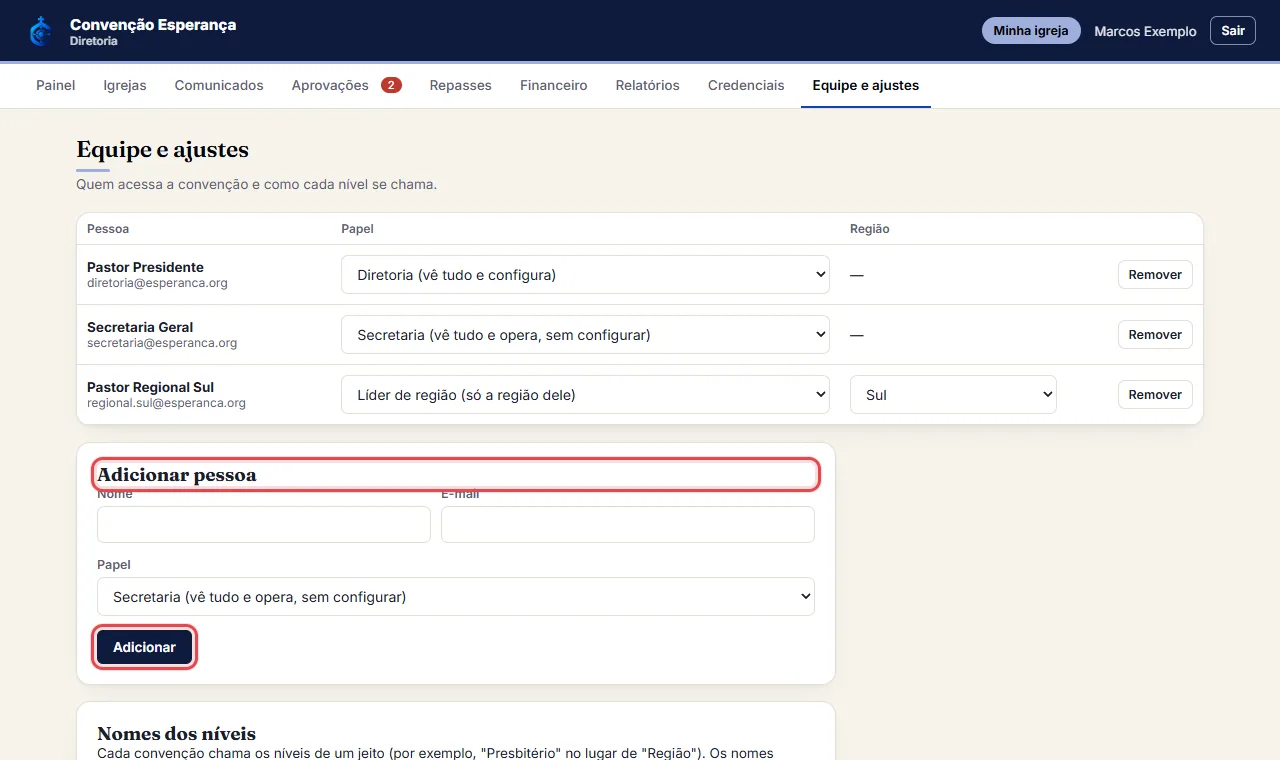Open the Repasses tab
This screenshot has width=1280, height=760.
[x=461, y=85]
